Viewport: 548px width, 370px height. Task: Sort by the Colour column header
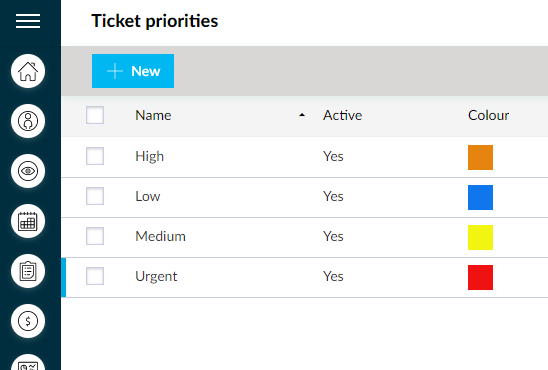(488, 115)
